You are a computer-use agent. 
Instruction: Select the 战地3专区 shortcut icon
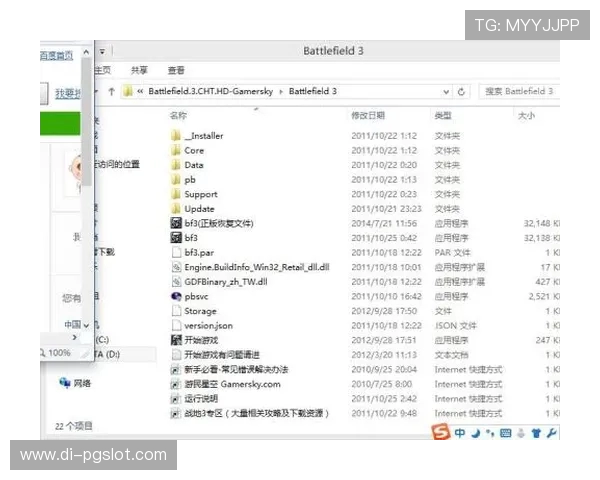[175, 413]
